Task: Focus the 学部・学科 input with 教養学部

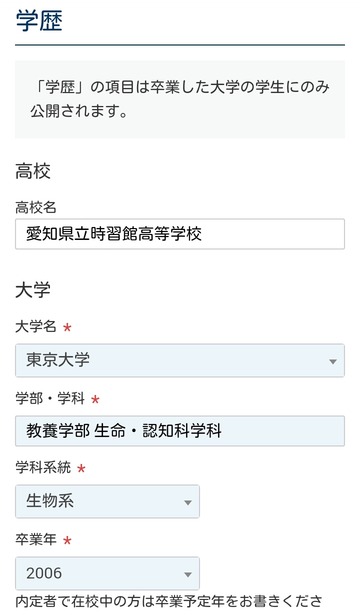Action: click(x=180, y=431)
